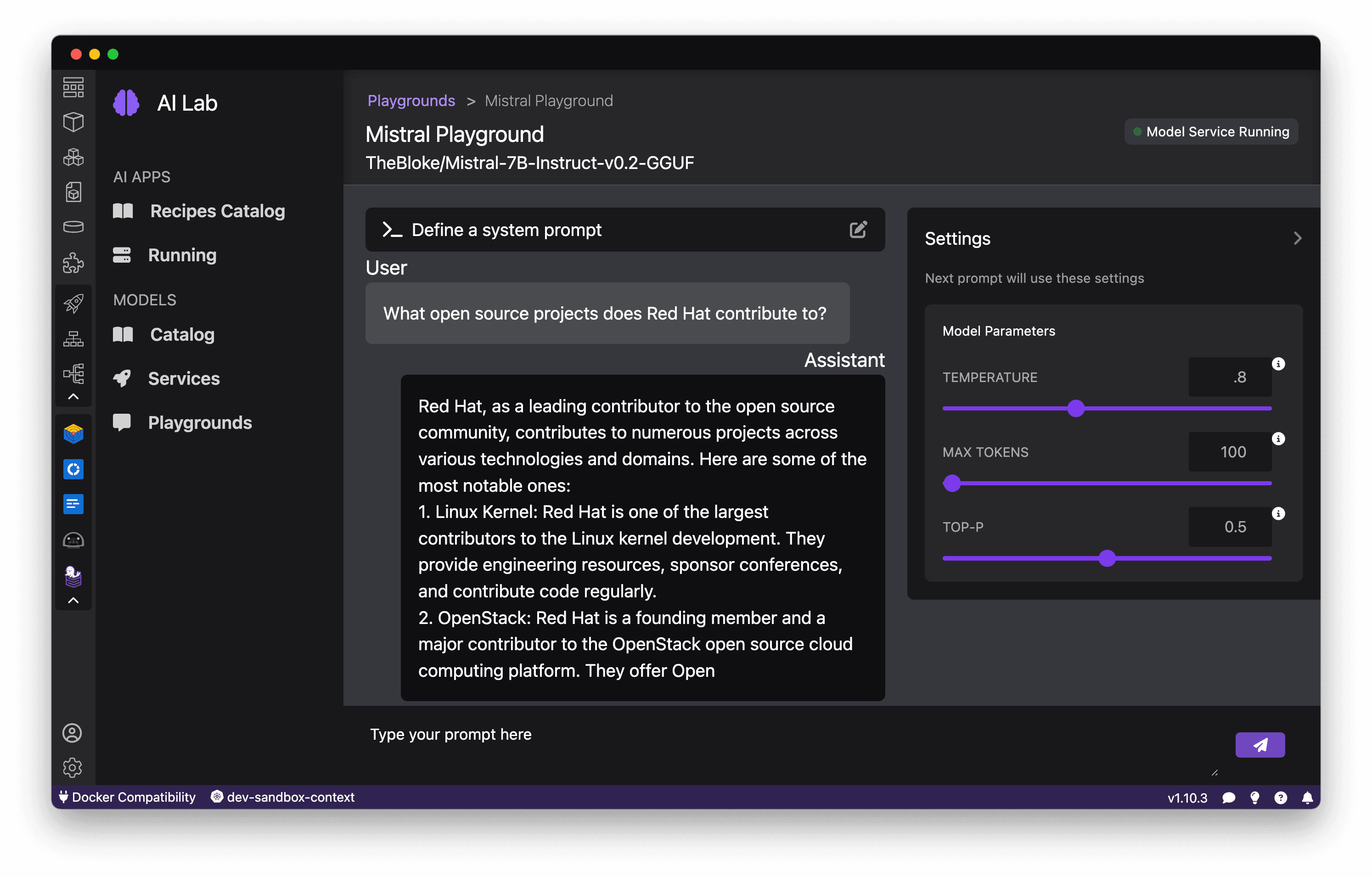
Task: Open the notifications bell icon
Action: [1308, 798]
